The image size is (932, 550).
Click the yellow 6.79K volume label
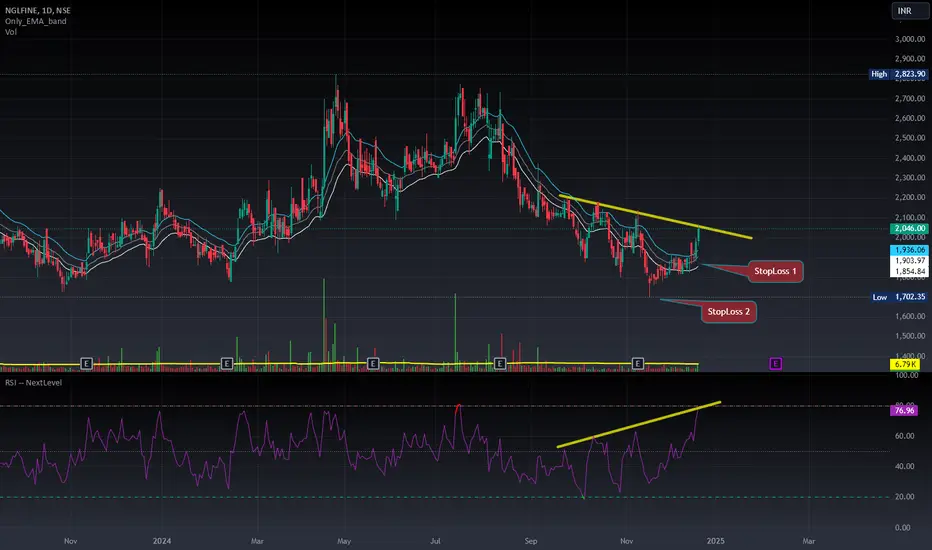[x=905, y=364]
